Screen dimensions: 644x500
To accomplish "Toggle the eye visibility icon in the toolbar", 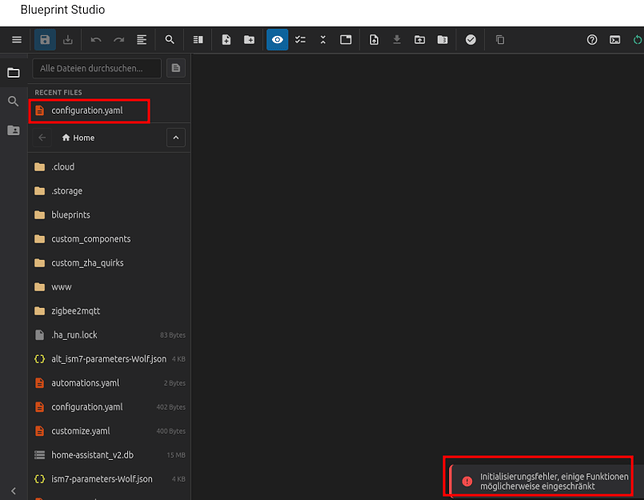I will tap(277, 40).
